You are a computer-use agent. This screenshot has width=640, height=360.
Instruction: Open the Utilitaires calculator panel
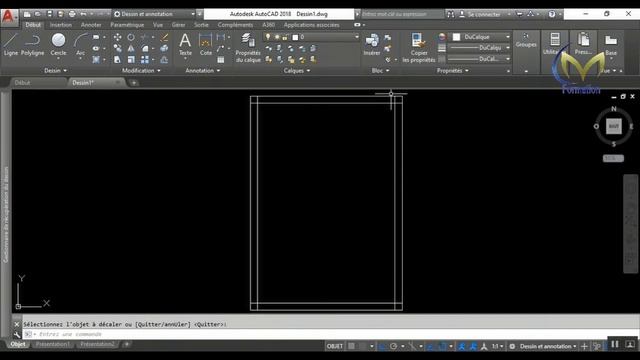coord(554,44)
